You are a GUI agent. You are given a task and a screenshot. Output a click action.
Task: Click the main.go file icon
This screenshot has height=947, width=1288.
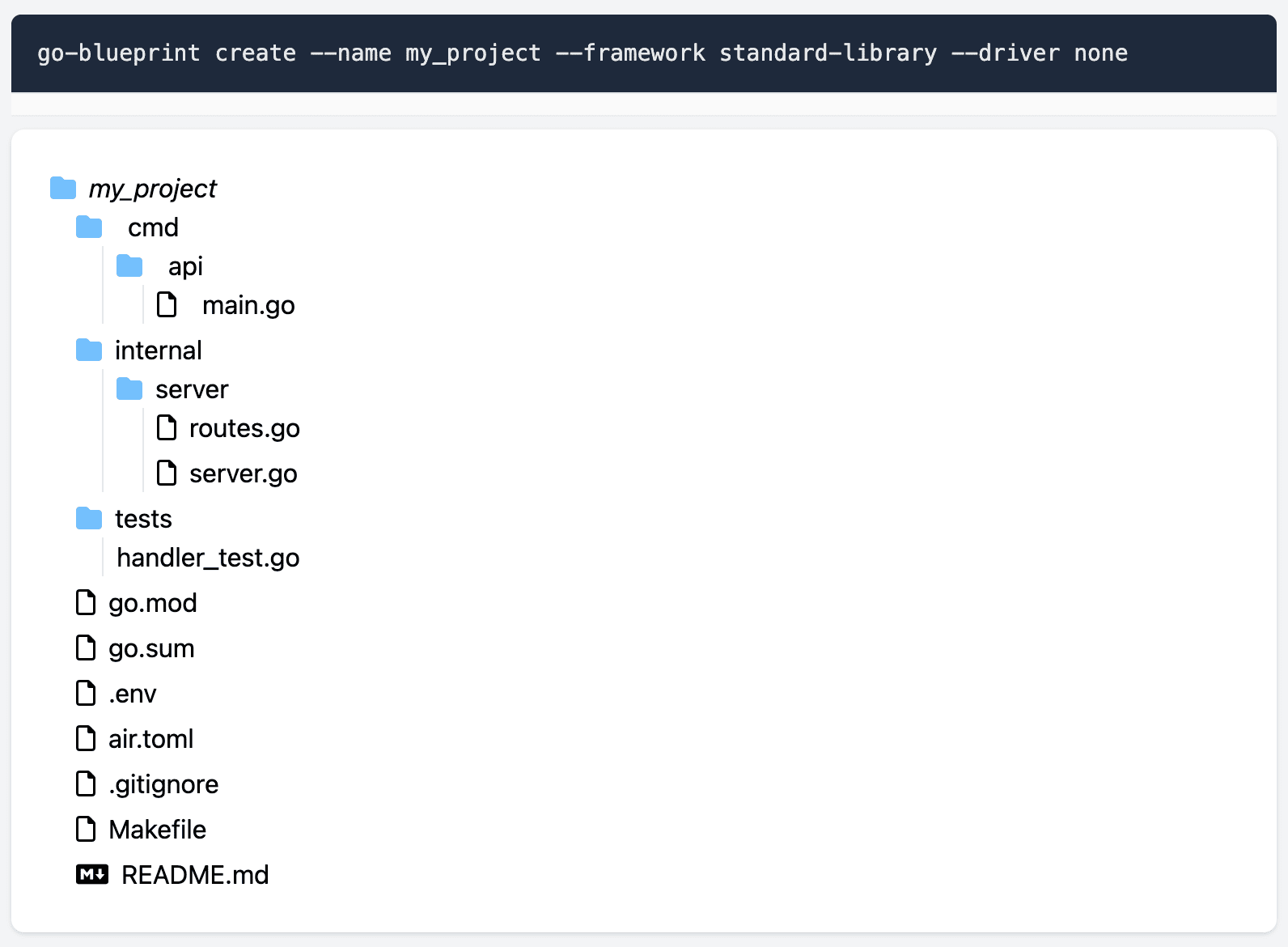[167, 304]
